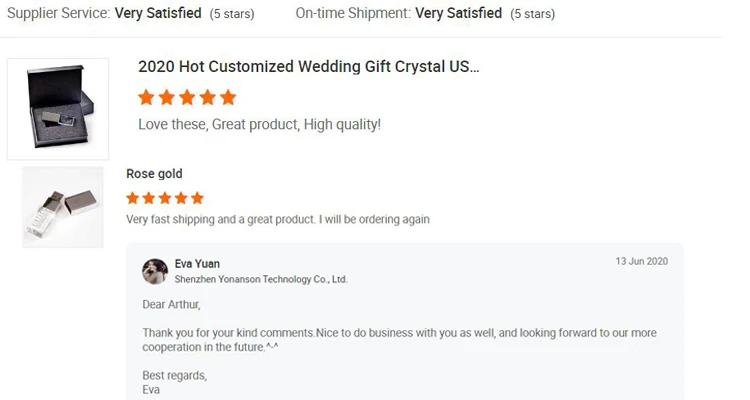Open the Rose gold crystal USB review photo
Screen dimensions: 750x400
63,207
